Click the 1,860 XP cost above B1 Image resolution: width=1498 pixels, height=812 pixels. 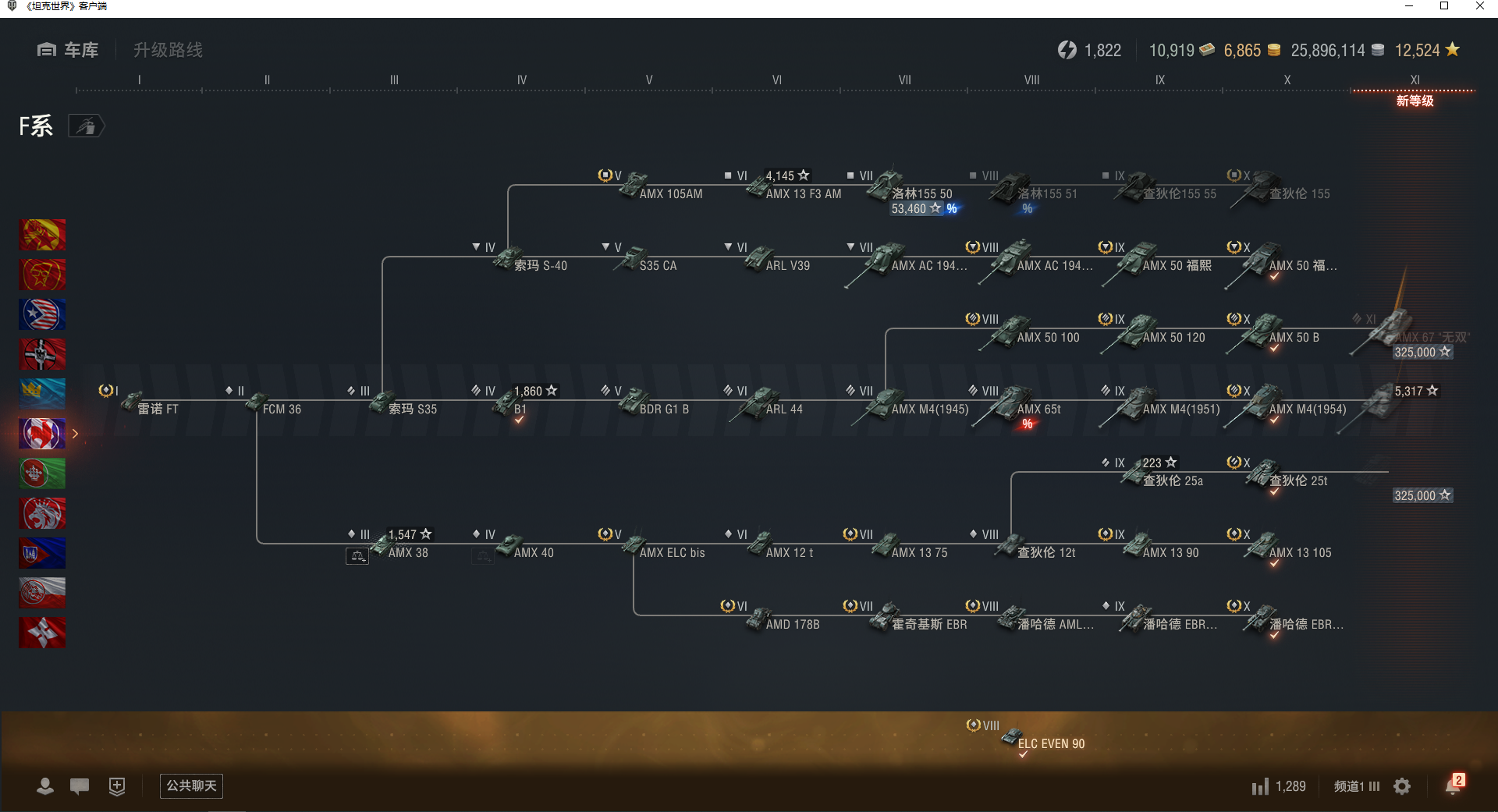pyautogui.click(x=535, y=391)
